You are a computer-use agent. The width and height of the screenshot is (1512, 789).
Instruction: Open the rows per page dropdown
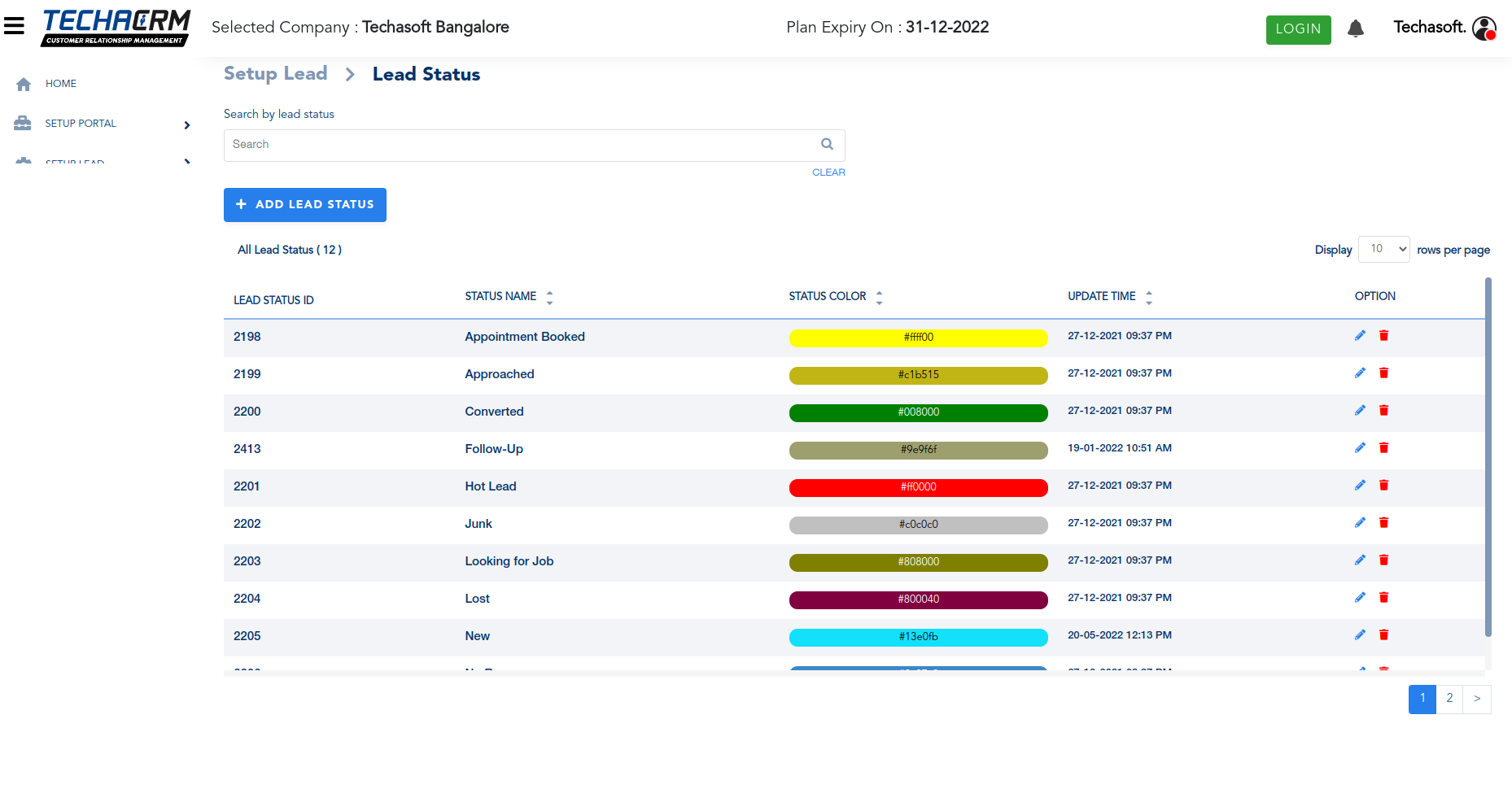(1384, 249)
